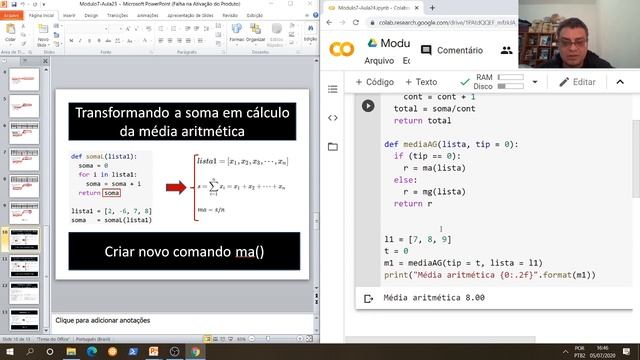Viewport: 640px width, 360px height.
Task: Open the Exibição ribbon tab
Action: (x=255, y=15)
